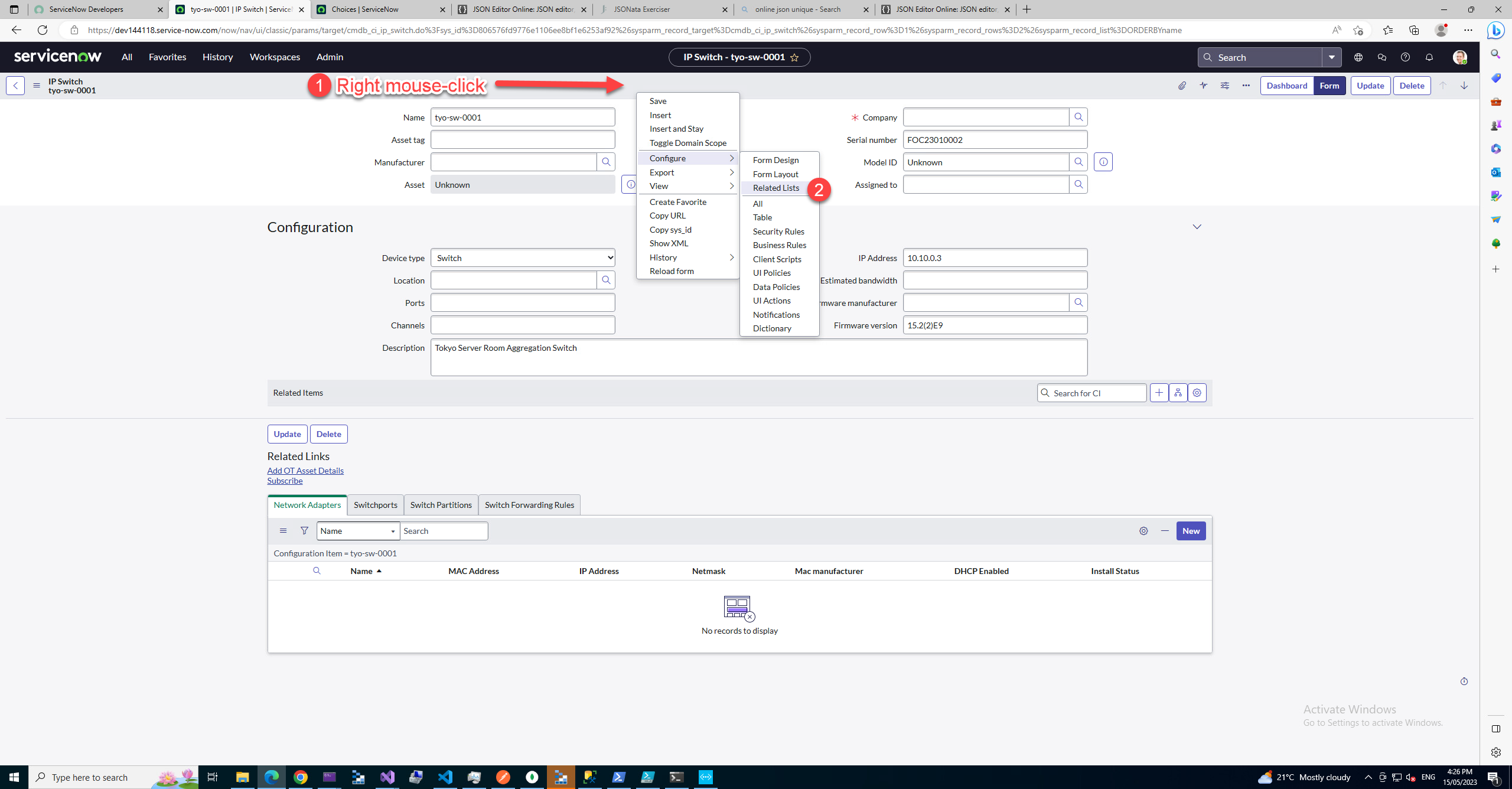1512x789 pixels.
Task: Click Firmware manufacturer lookup icon
Action: click(x=1078, y=302)
